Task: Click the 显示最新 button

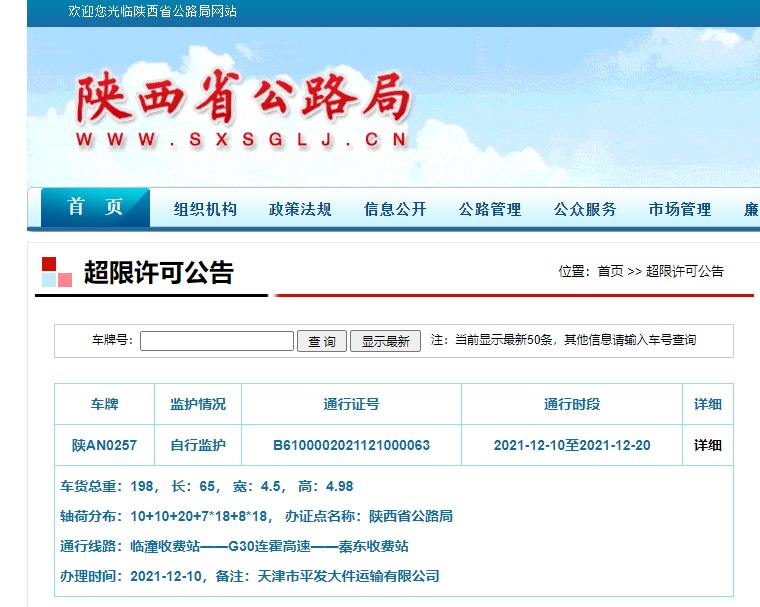Action: pos(385,341)
